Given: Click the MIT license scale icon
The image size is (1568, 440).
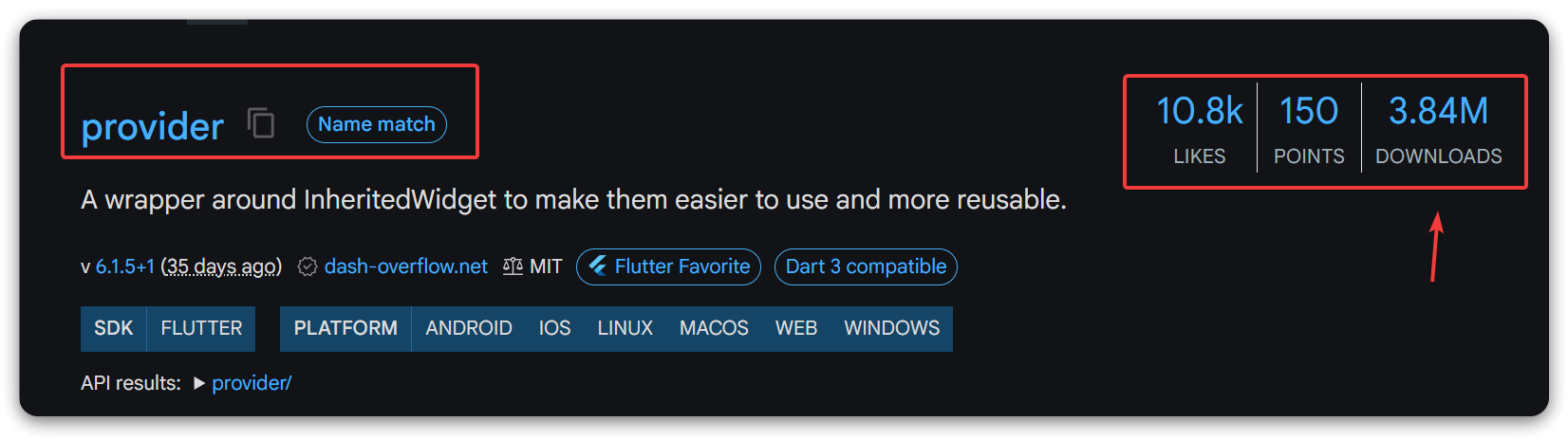Looking at the screenshot, I should pos(513,266).
